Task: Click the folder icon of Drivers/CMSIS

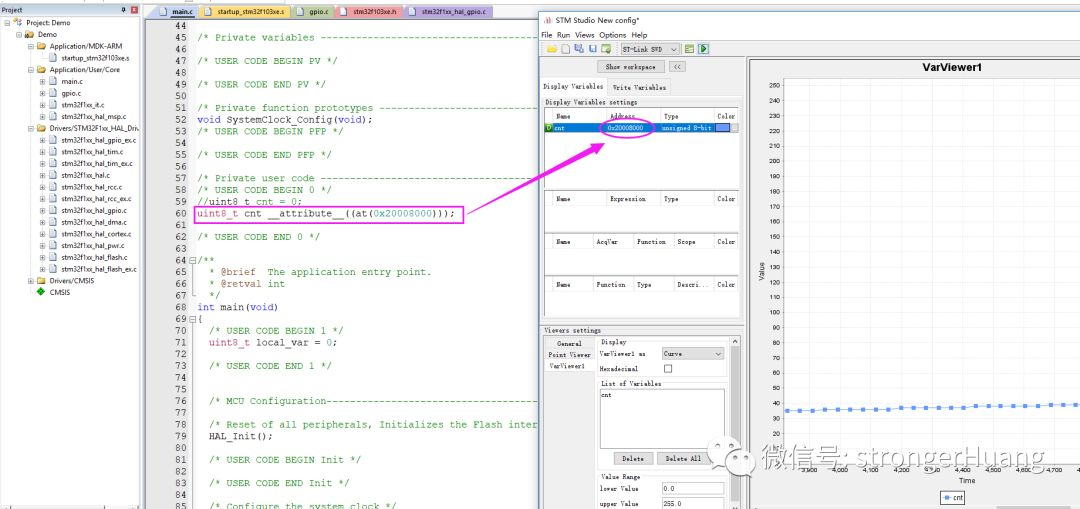Action: click(x=41, y=280)
